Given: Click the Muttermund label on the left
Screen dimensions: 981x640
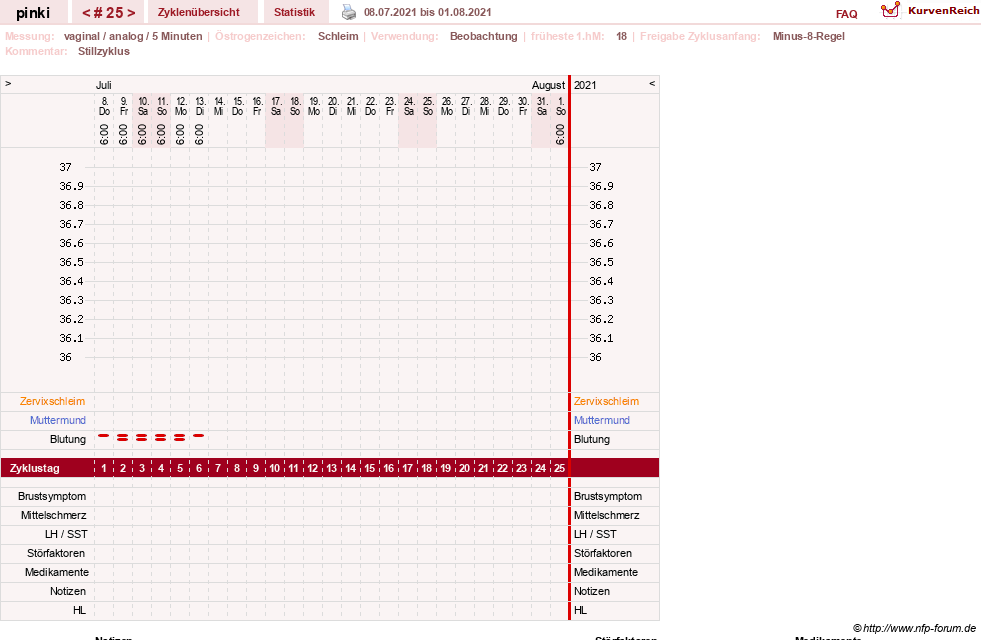Looking at the screenshot, I should coord(58,420).
